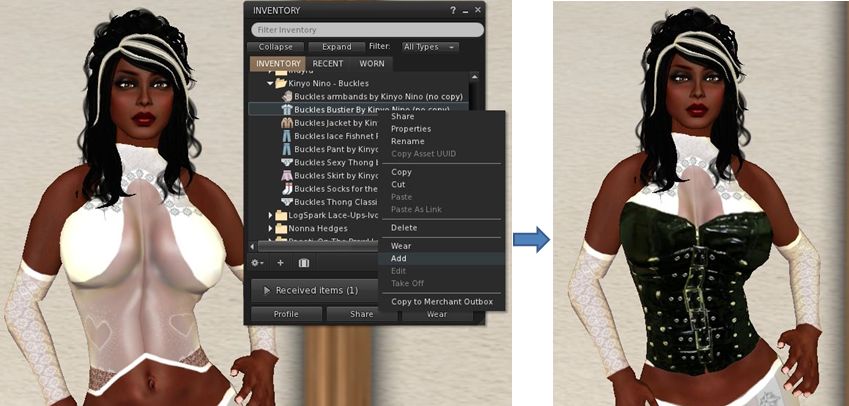849x406 pixels.
Task: Click the plus icon to add new item
Action: pos(281,263)
